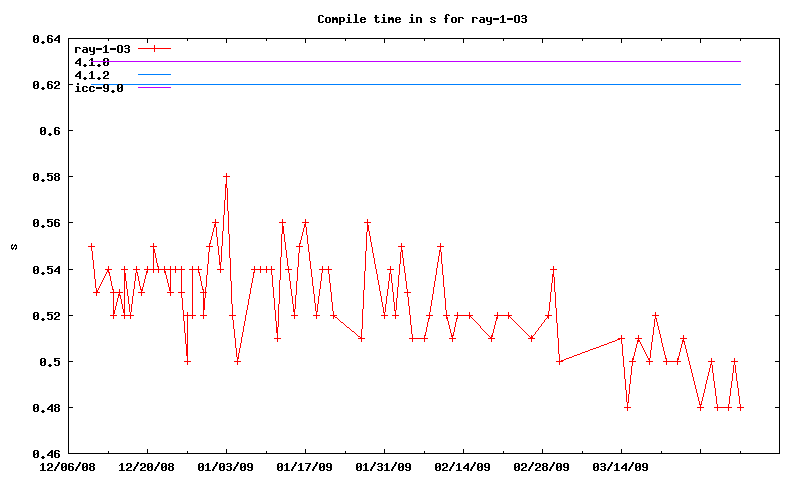Viewport: 800px width, 480px height.
Task: Click the 12/06/08 date label on x-axis
Action: tap(67, 467)
